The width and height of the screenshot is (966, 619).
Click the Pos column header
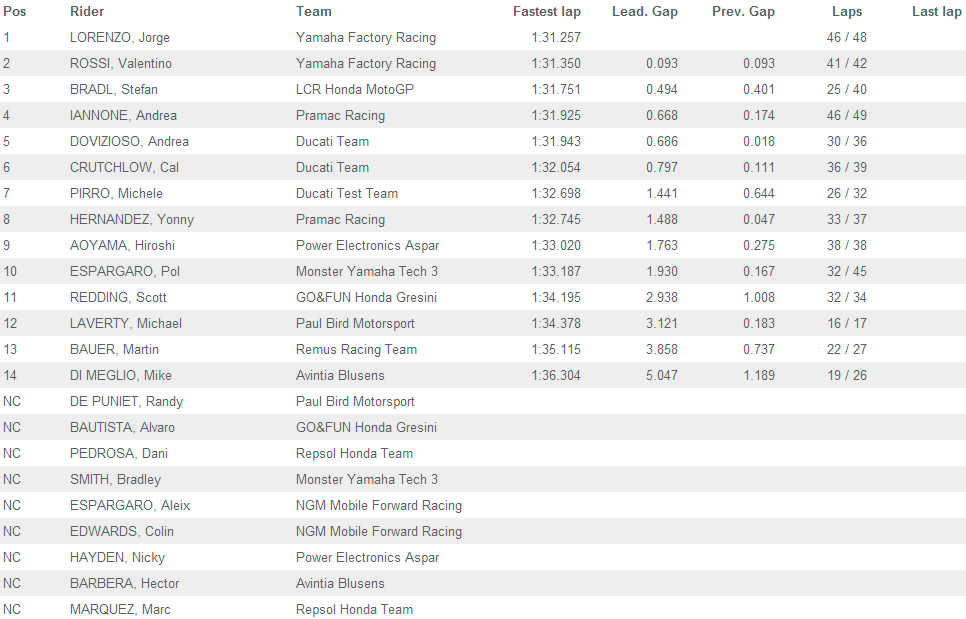coord(15,12)
